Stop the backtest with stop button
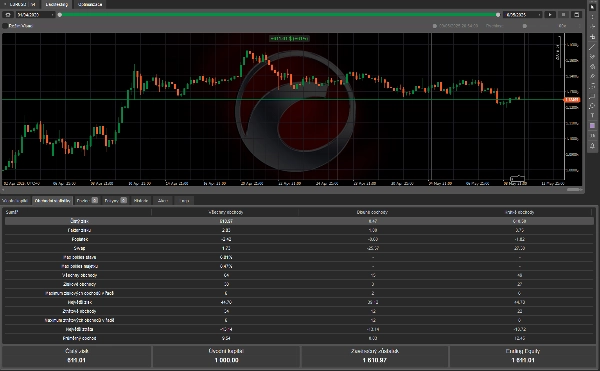 pos(563,15)
